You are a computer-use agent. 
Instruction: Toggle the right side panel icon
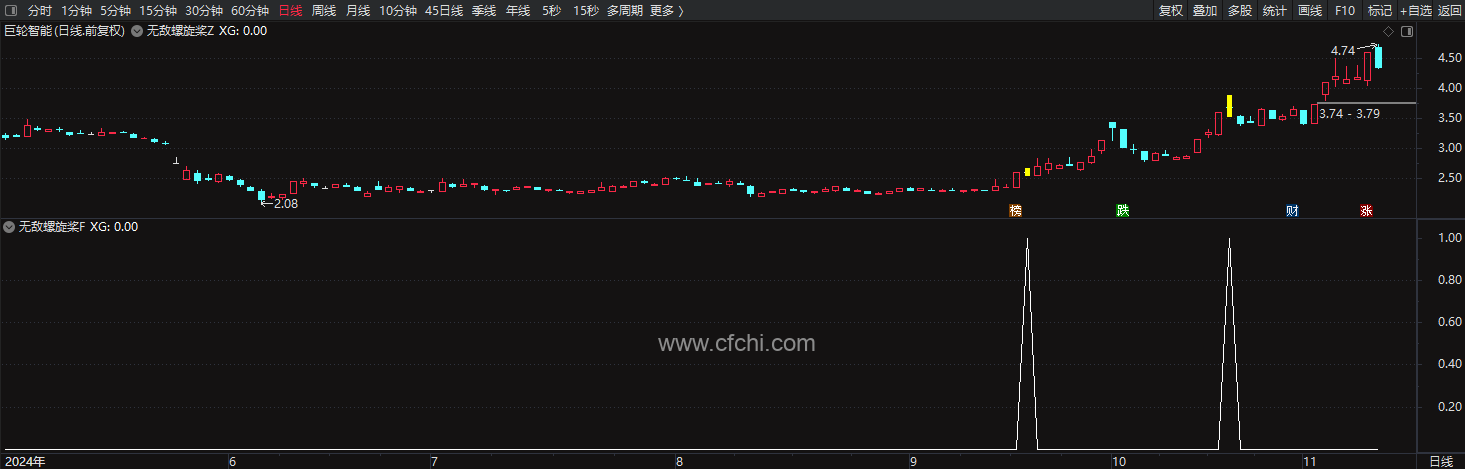(x=1407, y=31)
